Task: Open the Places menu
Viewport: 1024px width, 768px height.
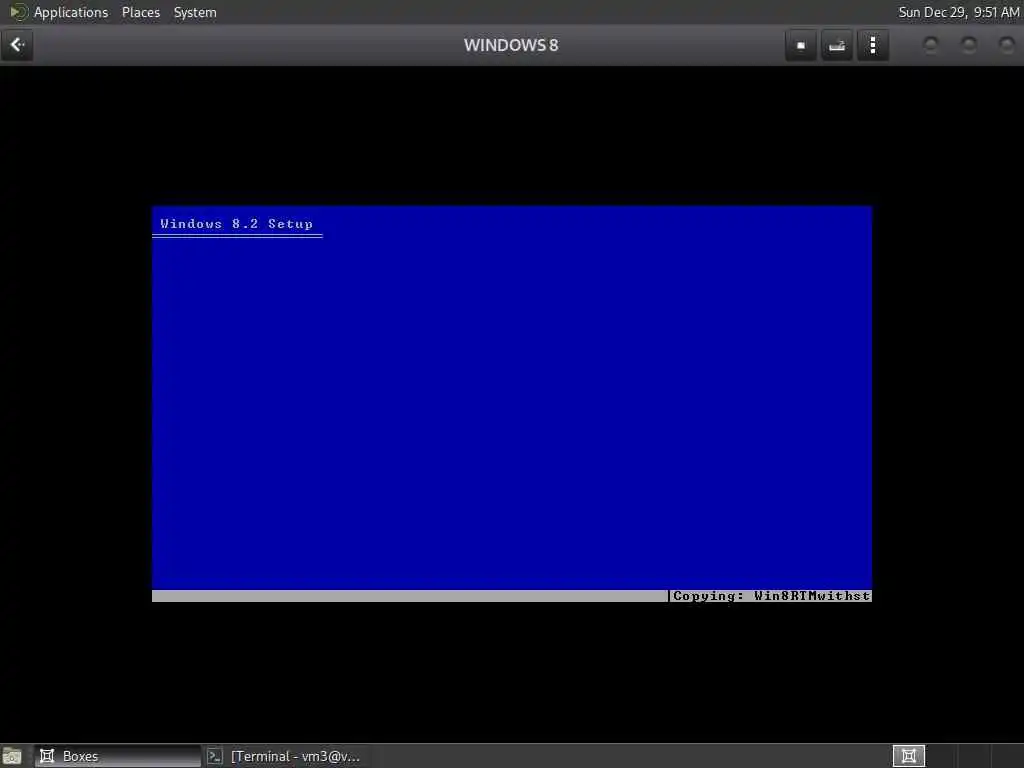Action: pyautogui.click(x=140, y=12)
